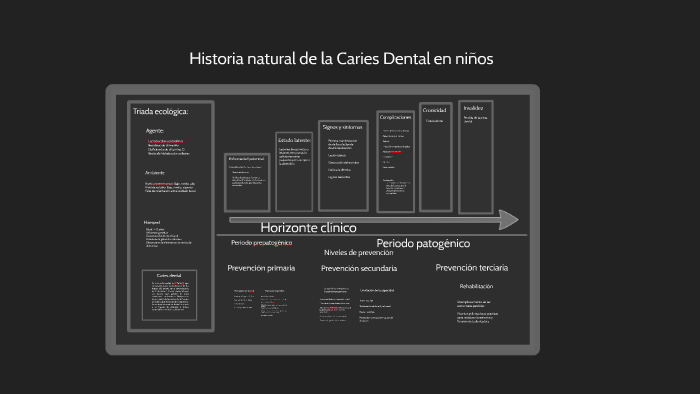
Task: Click the 'Cronicidad' frame heading
Action: click(434, 110)
